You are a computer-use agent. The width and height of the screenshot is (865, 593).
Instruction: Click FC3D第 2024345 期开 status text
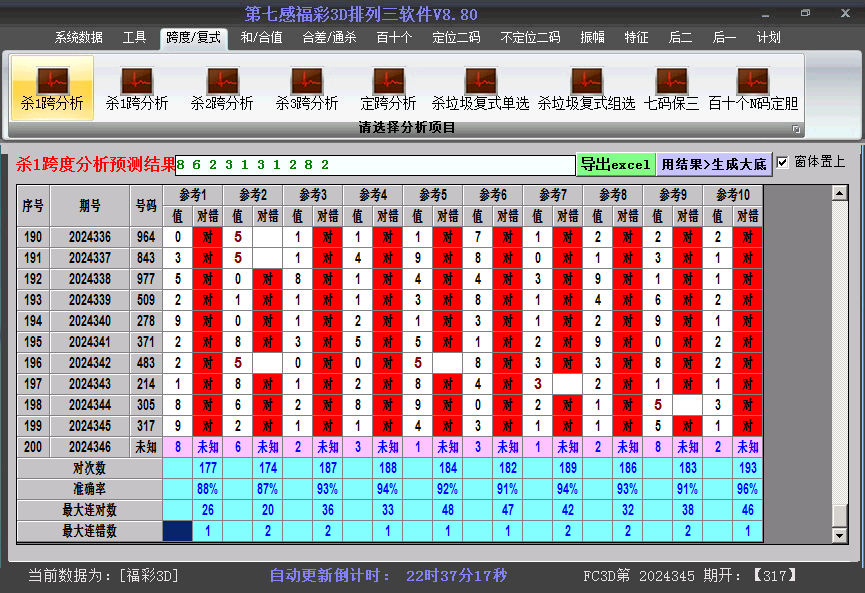(690, 576)
